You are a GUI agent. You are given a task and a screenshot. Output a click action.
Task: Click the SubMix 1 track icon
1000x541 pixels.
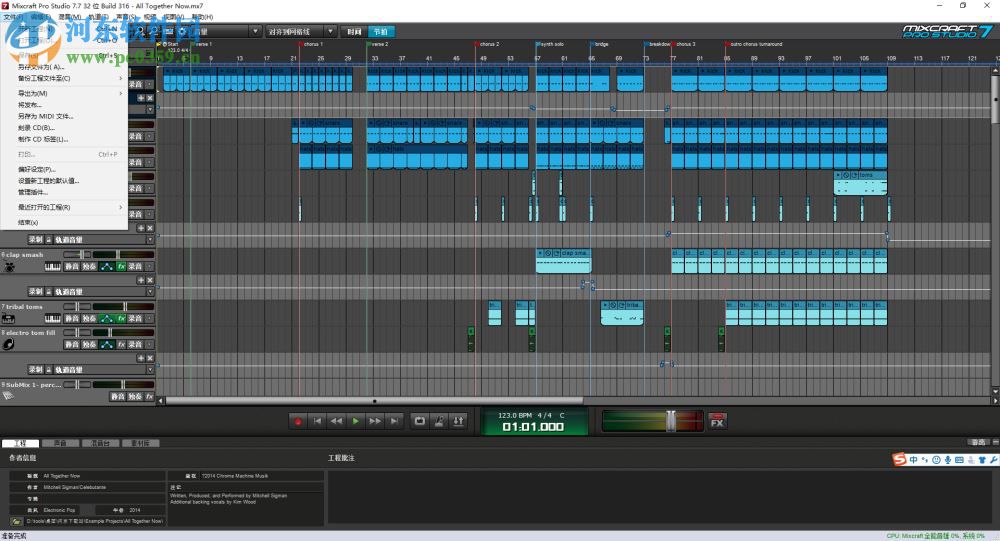click(x=8, y=396)
